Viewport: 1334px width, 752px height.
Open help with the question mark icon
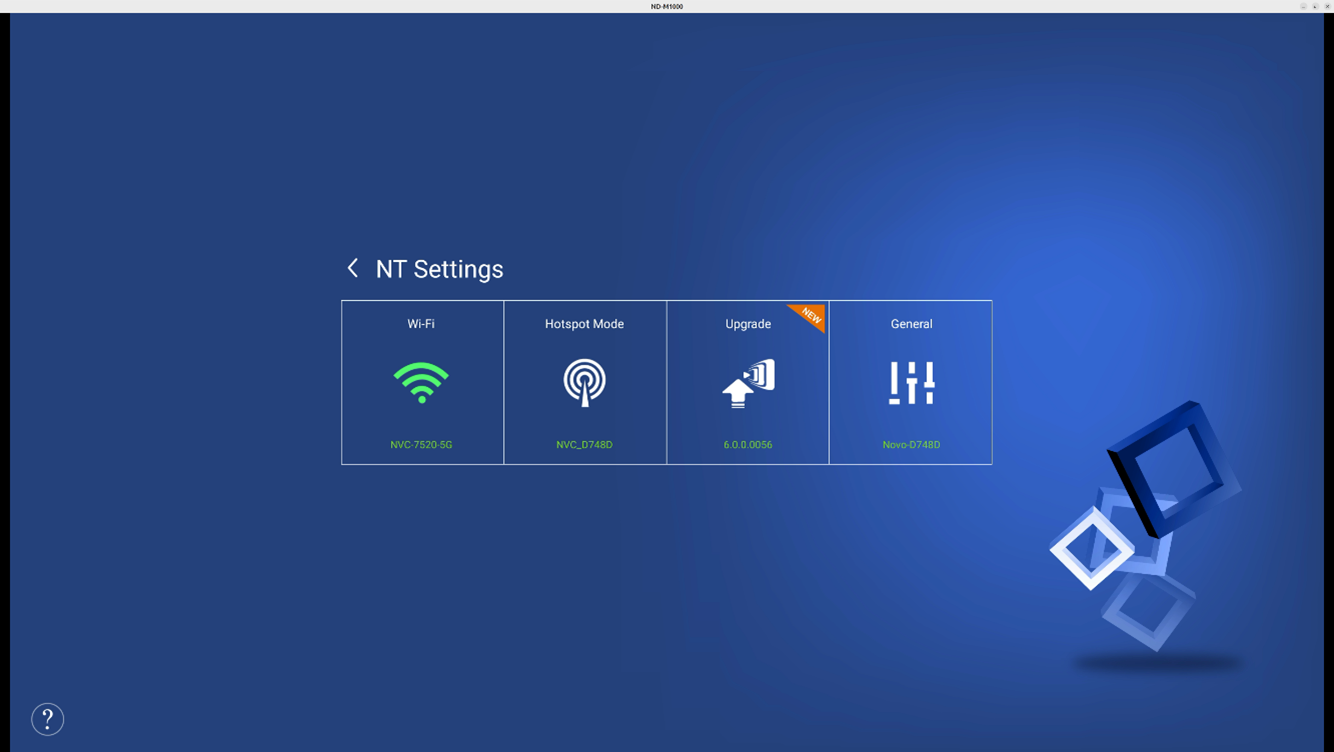click(47, 719)
